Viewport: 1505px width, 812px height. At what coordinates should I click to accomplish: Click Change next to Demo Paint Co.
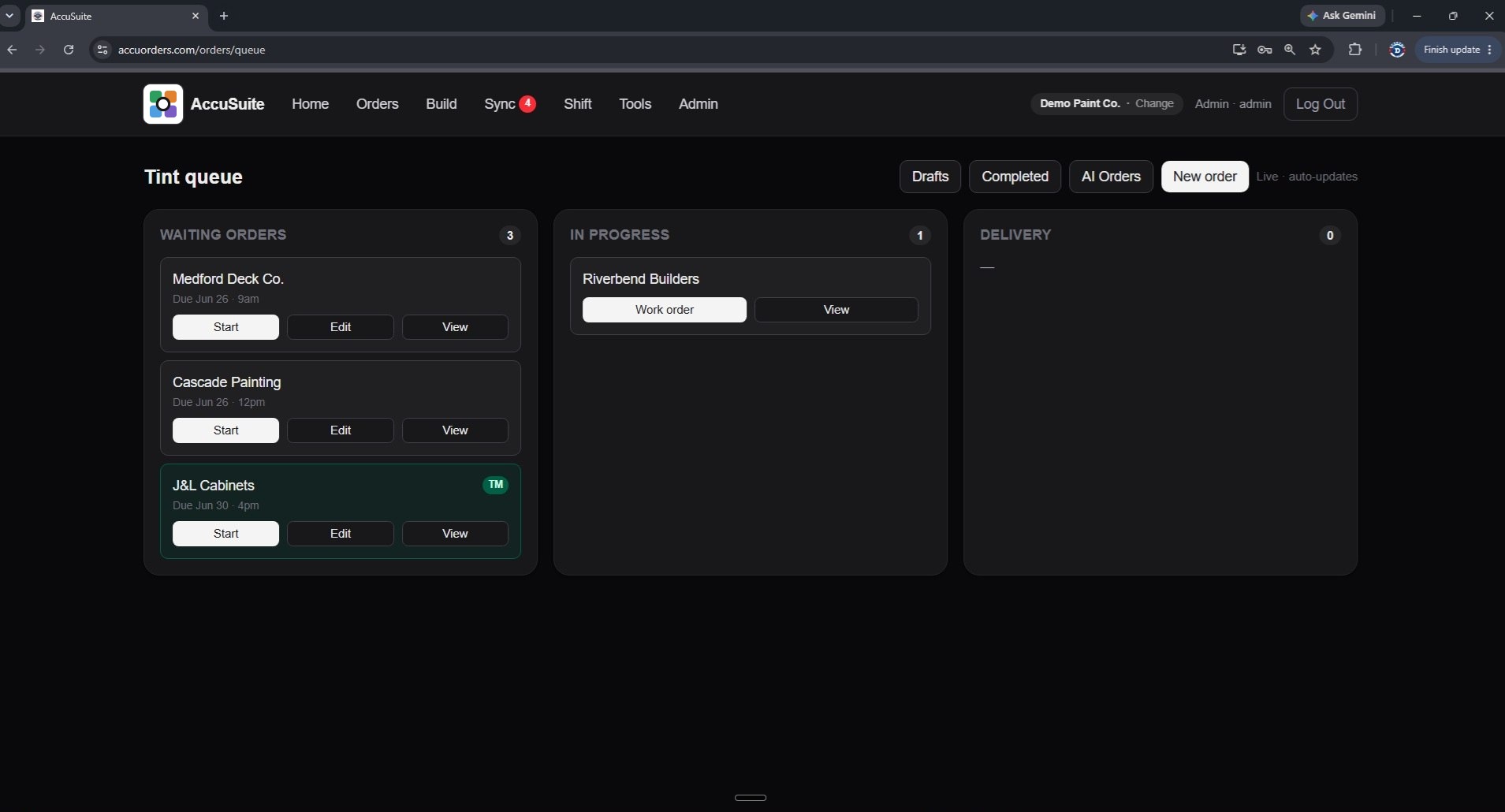click(x=1154, y=104)
